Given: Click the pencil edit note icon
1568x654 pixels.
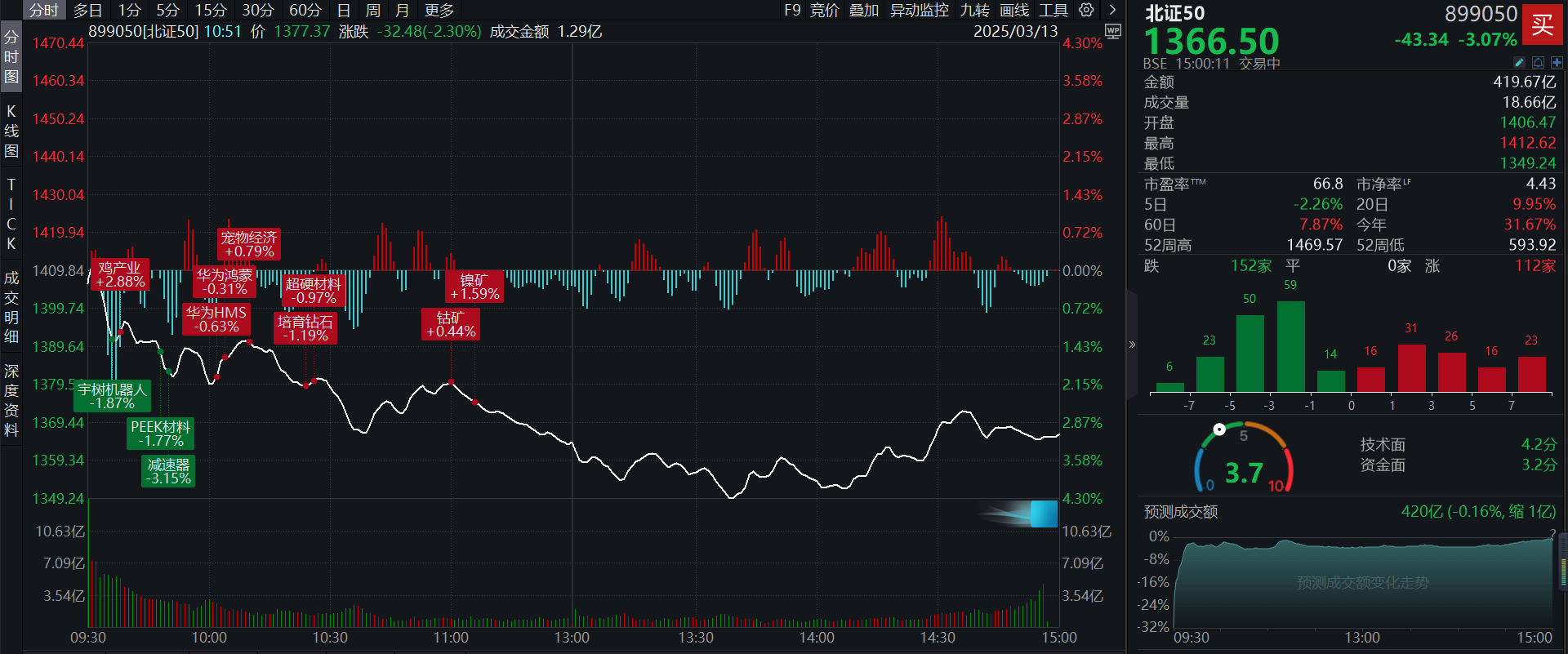Looking at the screenshot, I should tap(1519, 62).
